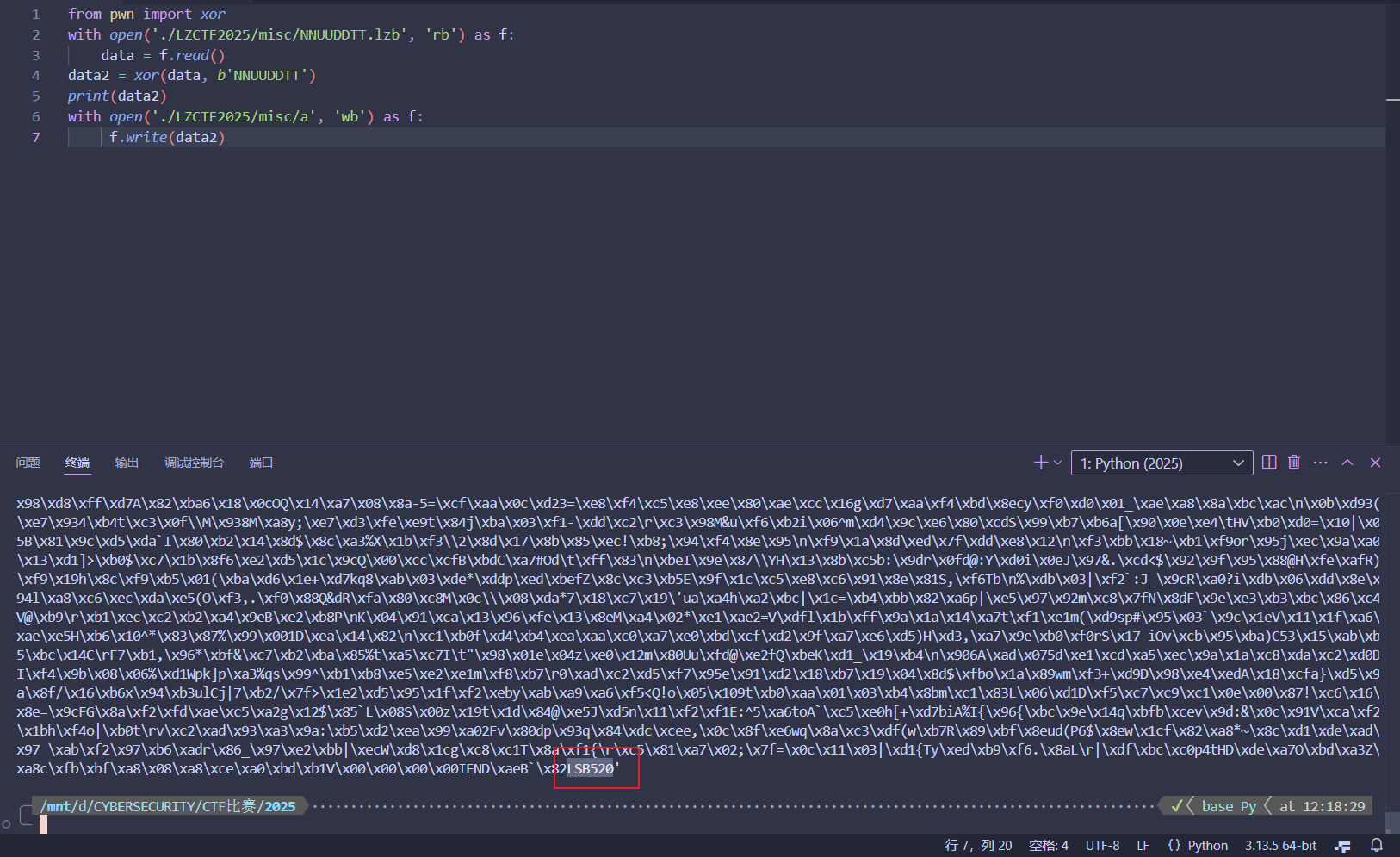Switch to the 输出 tab
This screenshot has width=1400, height=857.
pyautogui.click(x=127, y=463)
